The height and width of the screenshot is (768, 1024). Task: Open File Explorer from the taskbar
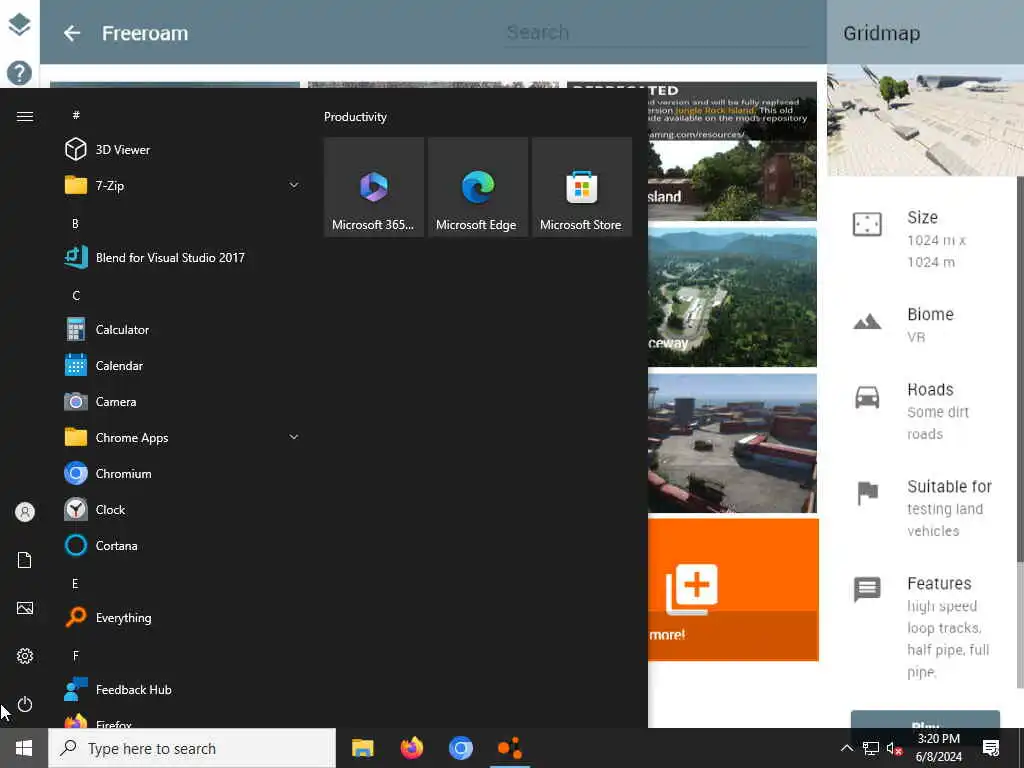(363, 748)
